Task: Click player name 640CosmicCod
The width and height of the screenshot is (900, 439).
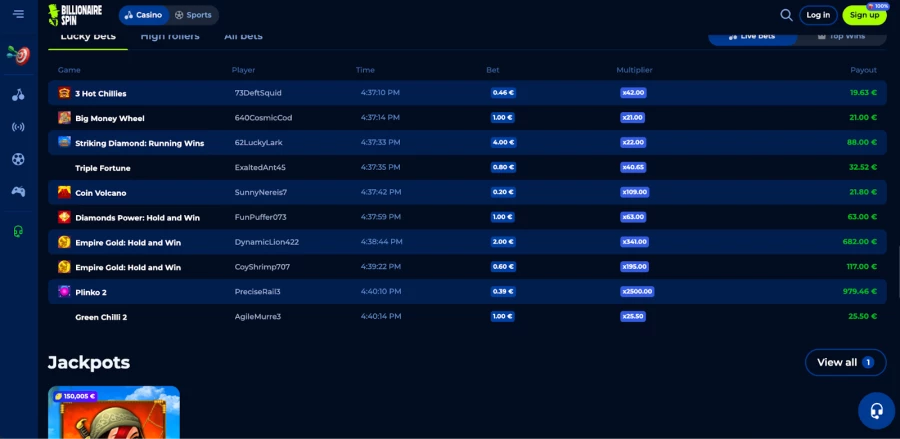Action: (263, 118)
